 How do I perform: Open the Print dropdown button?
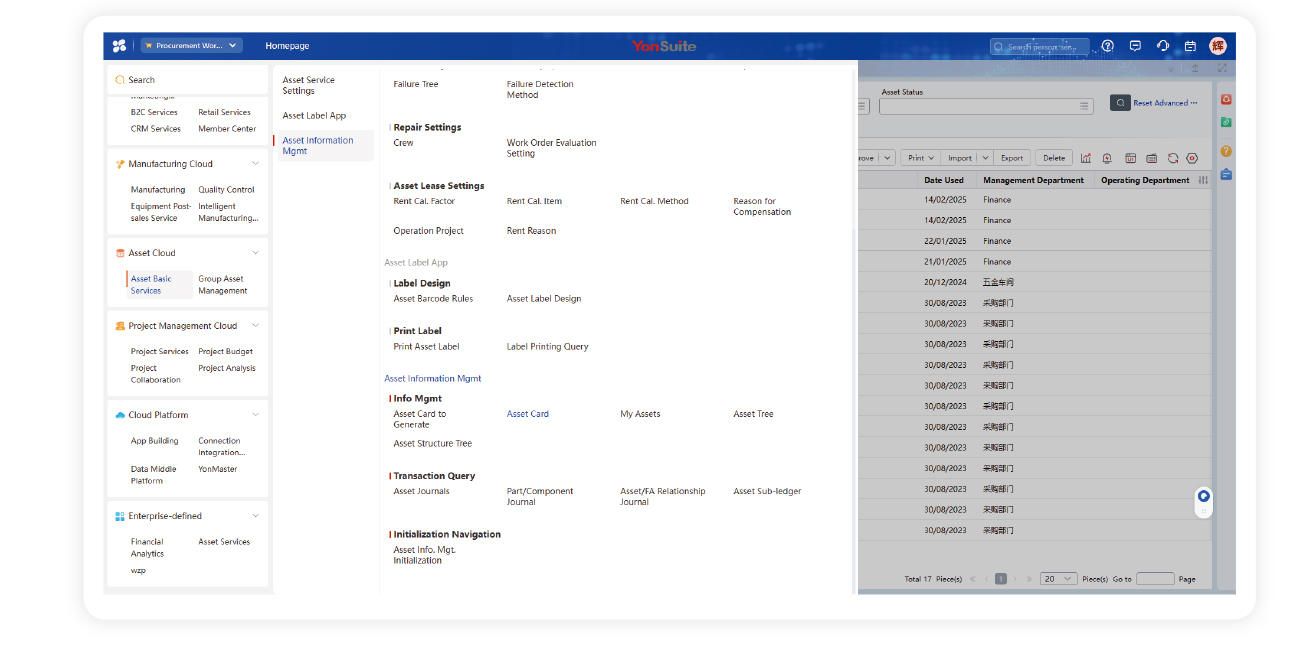(919, 158)
